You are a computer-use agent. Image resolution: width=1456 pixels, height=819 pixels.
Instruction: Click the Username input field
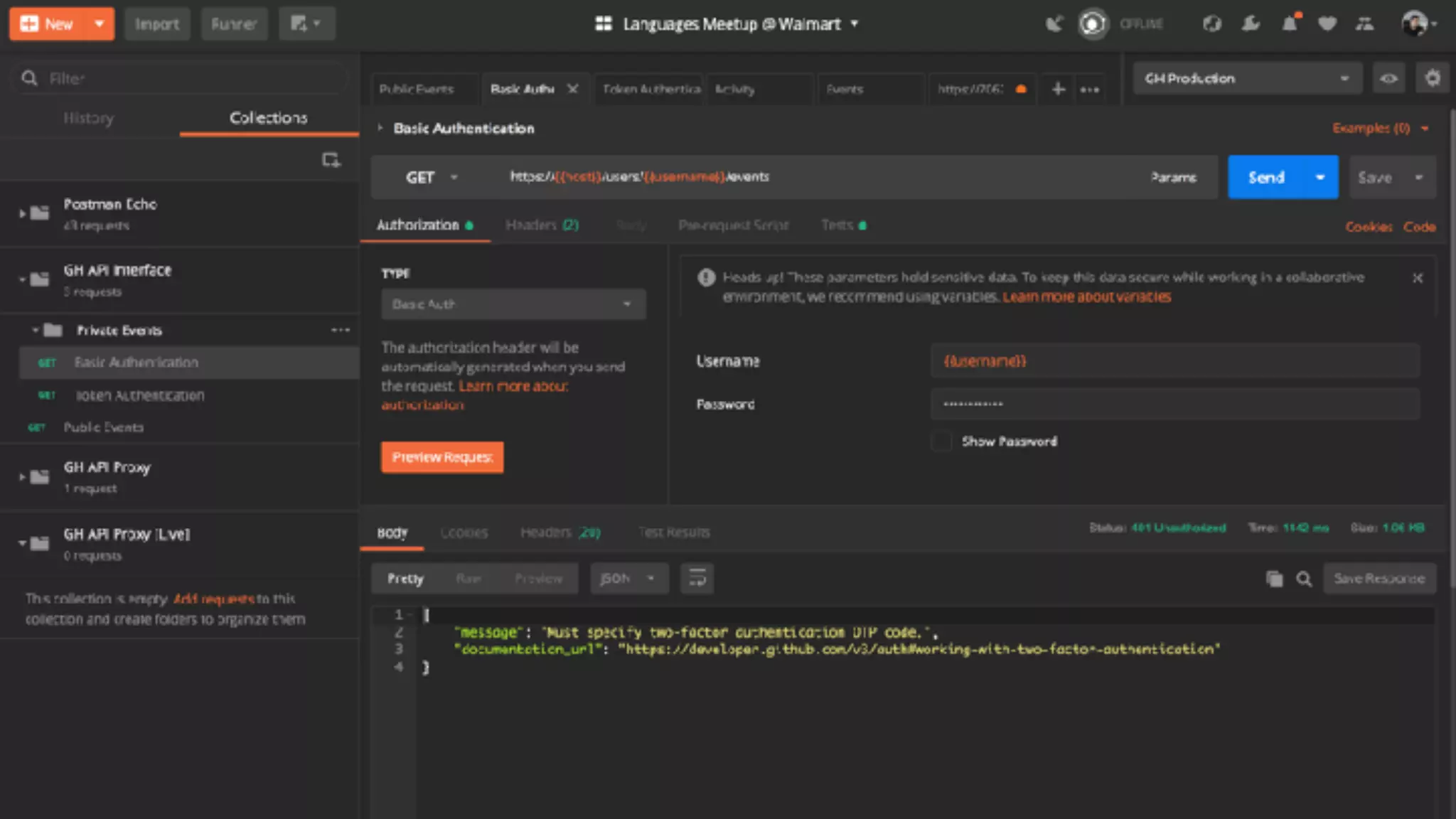1174,361
